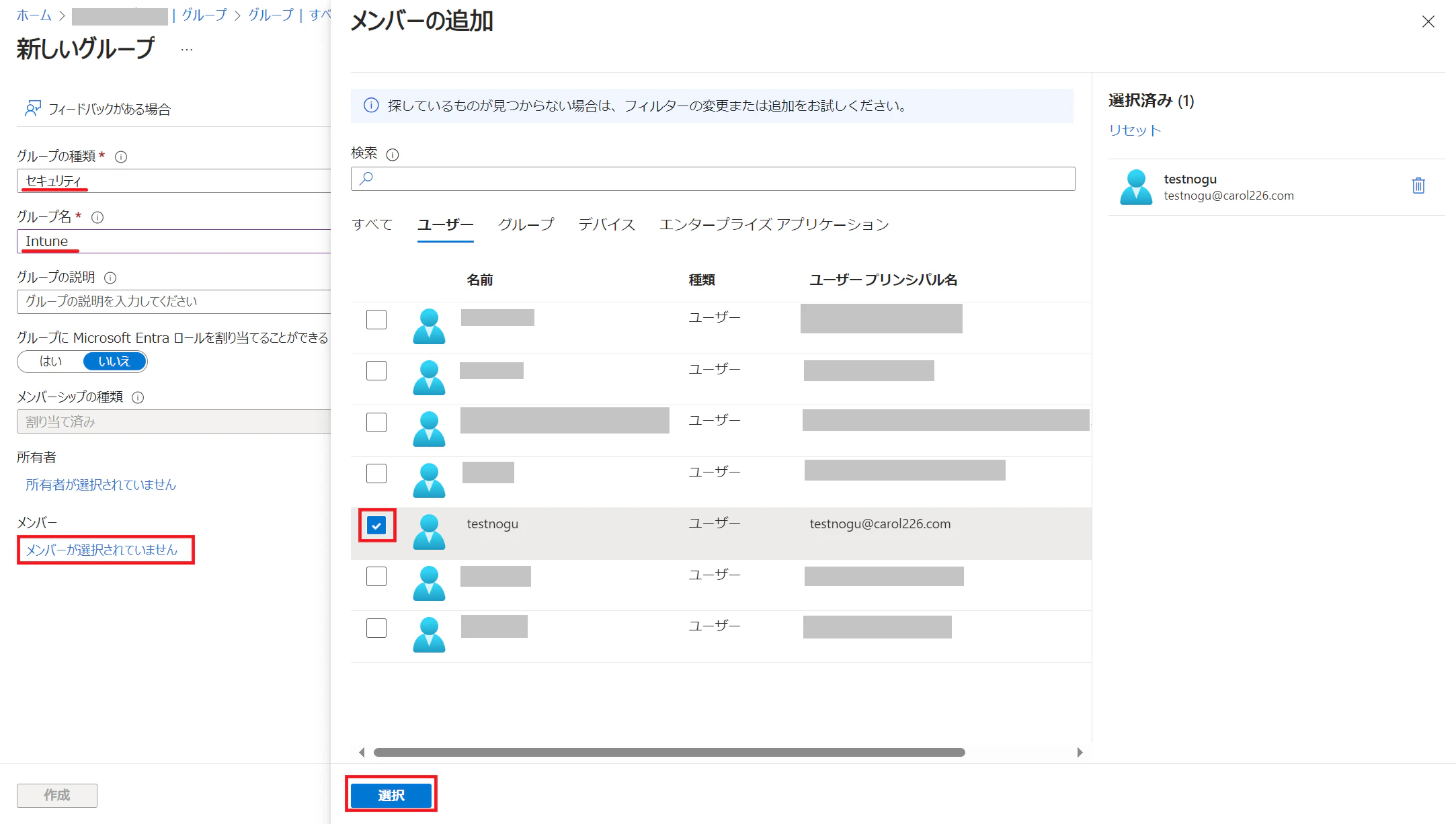This screenshot has height=824, width=1456.
Task: Close the メンバーの追加 panel
Action: pyautogui.click(x=1428, y=22)
